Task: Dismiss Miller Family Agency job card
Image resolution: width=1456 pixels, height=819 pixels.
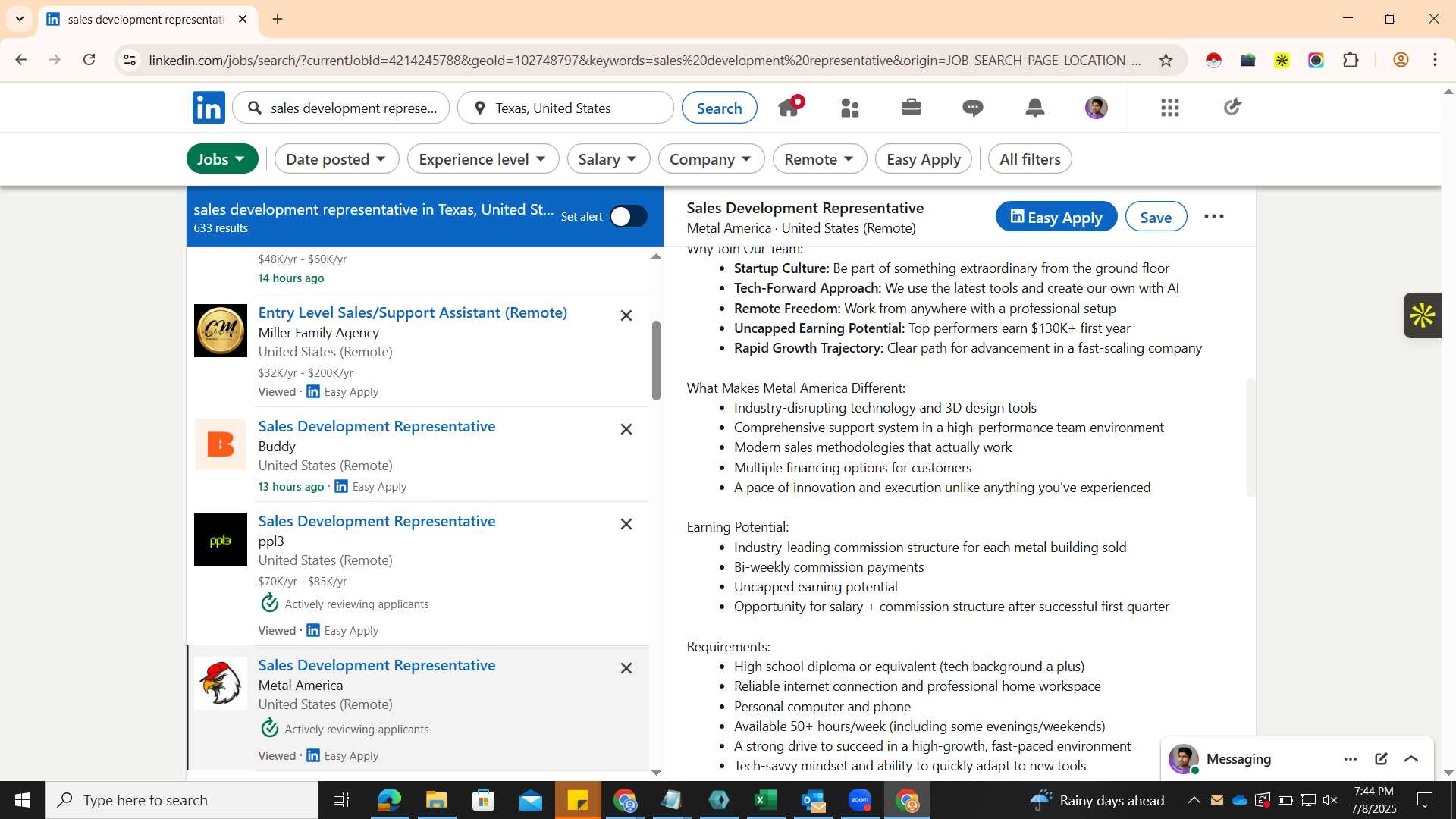Action: [x=626, y=315]
